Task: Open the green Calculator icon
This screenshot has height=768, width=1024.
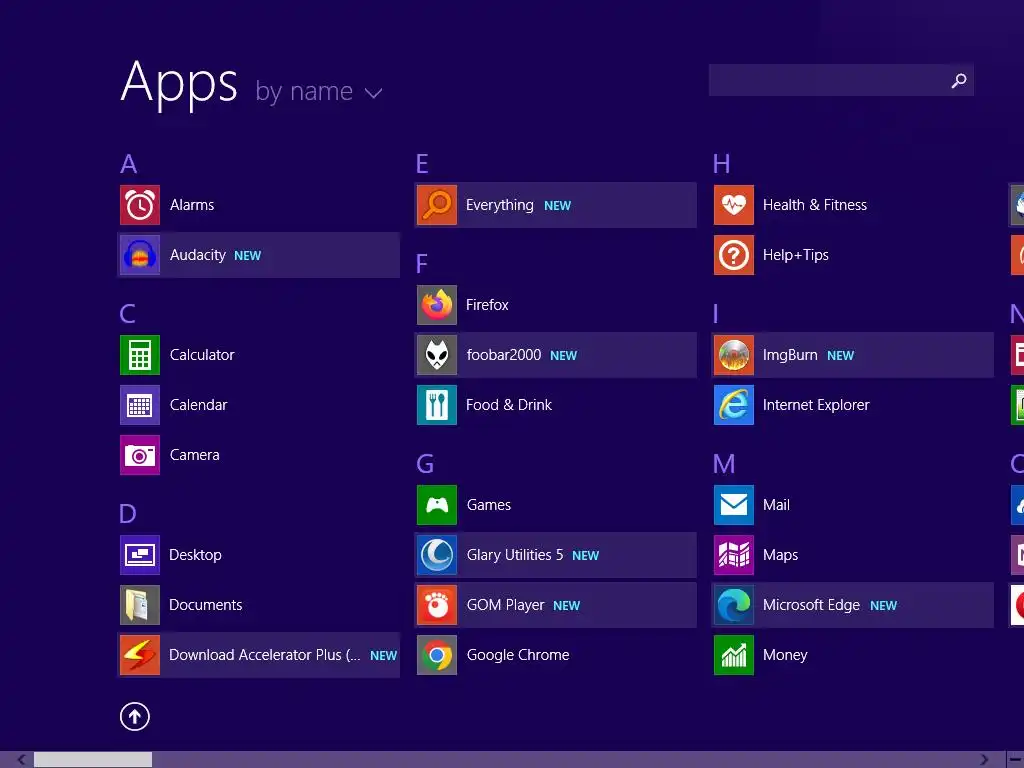Action: point(140,355)
